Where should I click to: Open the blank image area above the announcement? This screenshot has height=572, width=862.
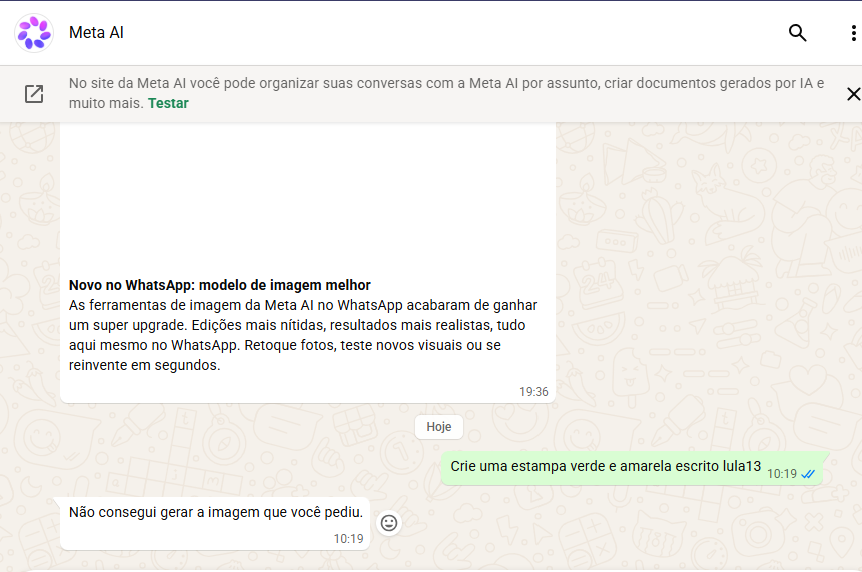[x=308, y=198]
